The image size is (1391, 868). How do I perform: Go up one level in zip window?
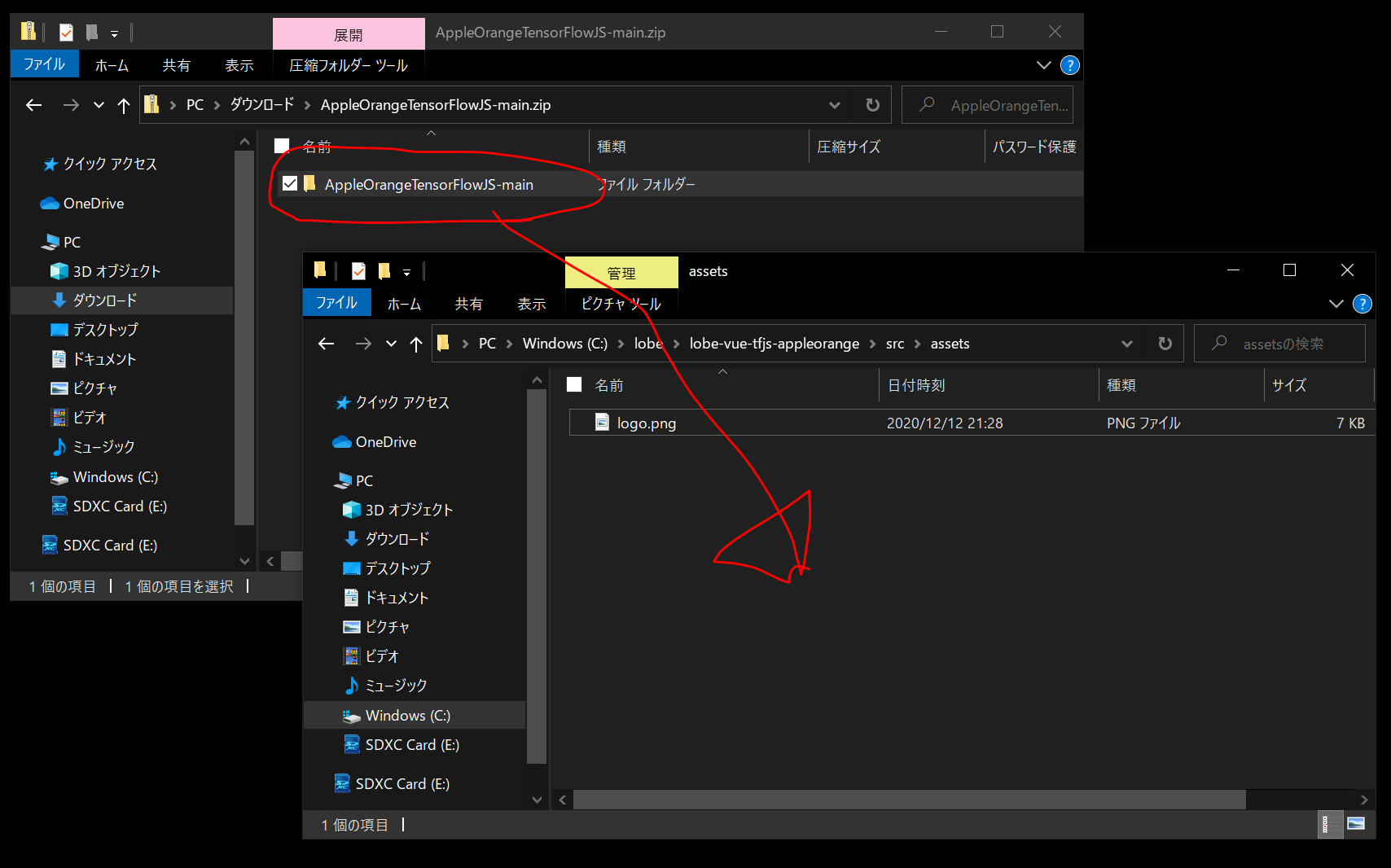[x=124, y=105]
